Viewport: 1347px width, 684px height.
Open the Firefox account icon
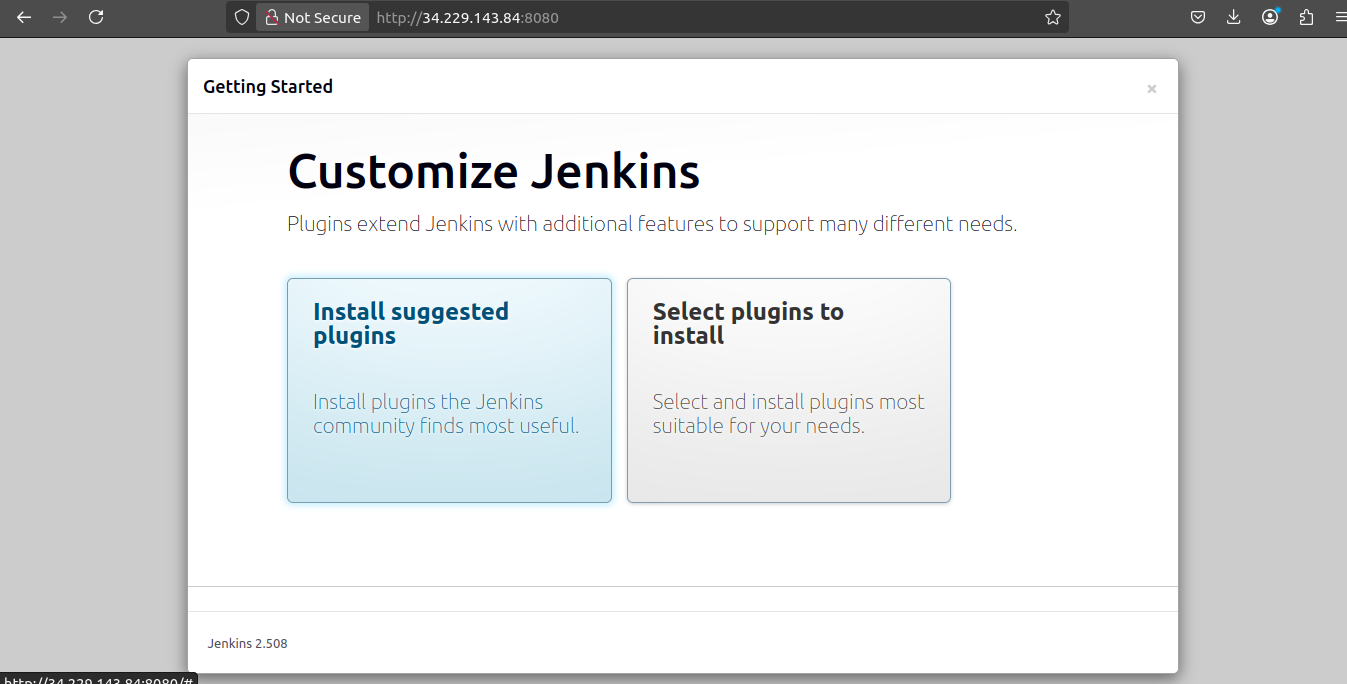1269,17
